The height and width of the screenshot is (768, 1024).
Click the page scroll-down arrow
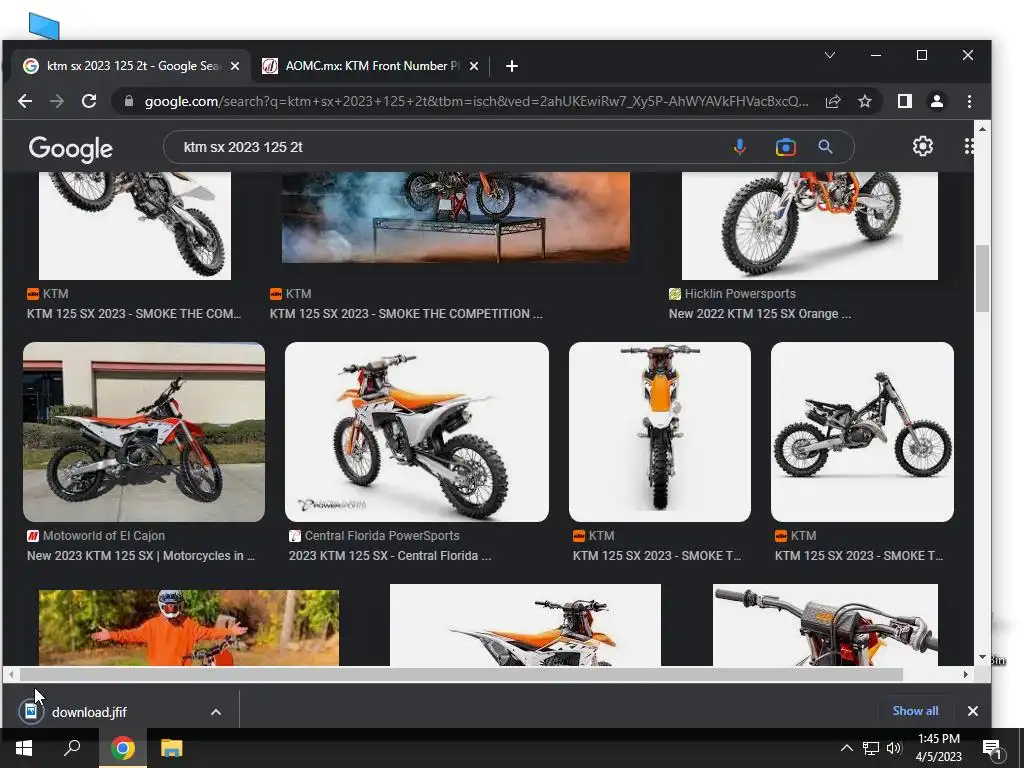tap(982, 658)
